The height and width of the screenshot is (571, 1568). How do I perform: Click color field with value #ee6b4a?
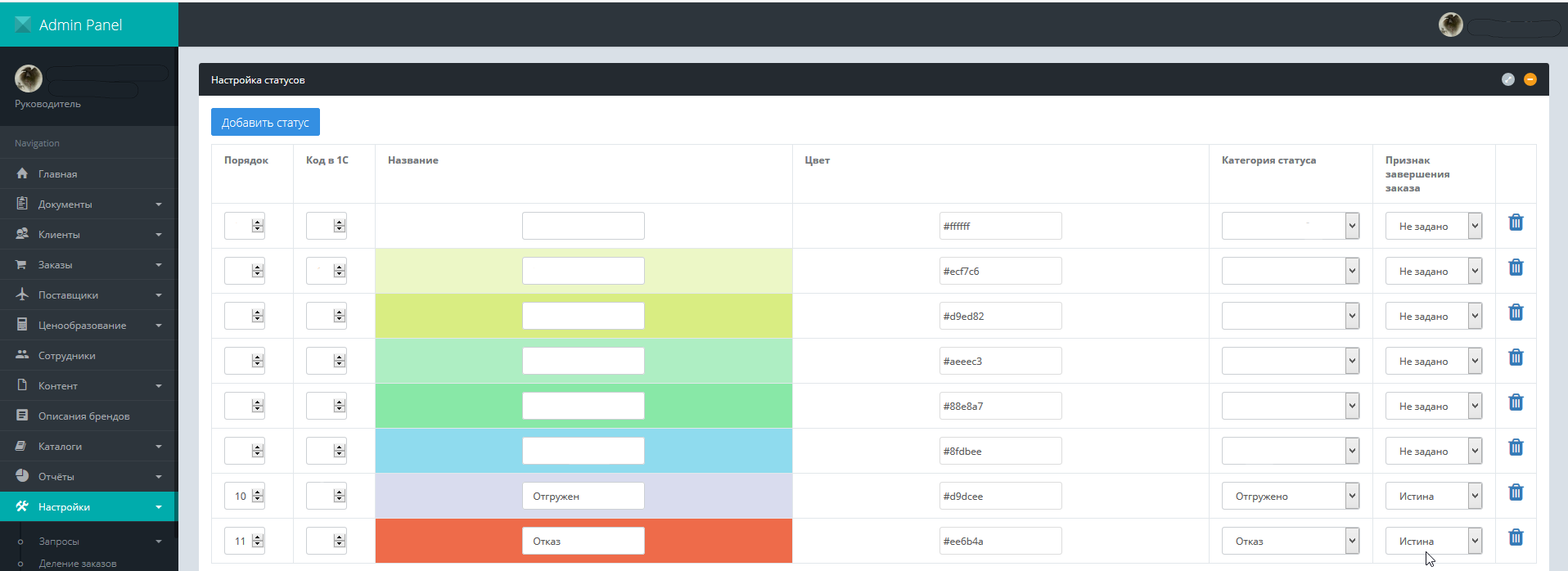point(1000,541)
